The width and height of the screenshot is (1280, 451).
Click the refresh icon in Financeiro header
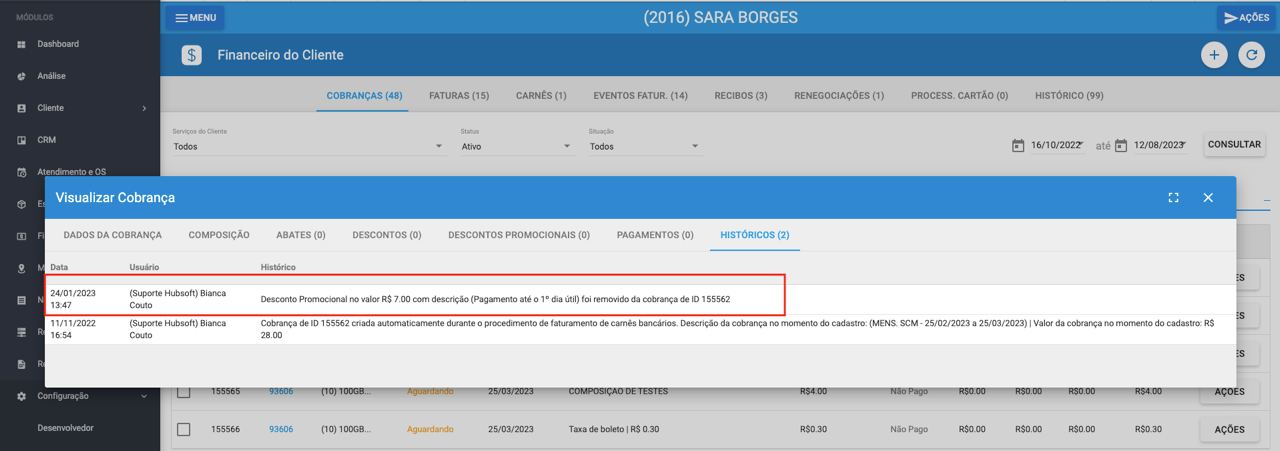tap(1251, 56)
